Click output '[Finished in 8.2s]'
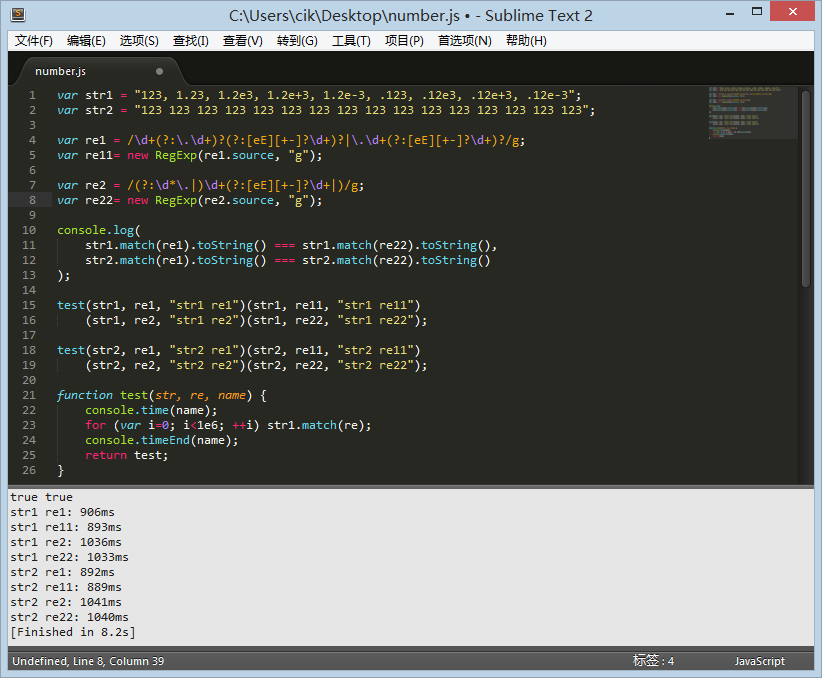The image size is (822, 678). 73,632
